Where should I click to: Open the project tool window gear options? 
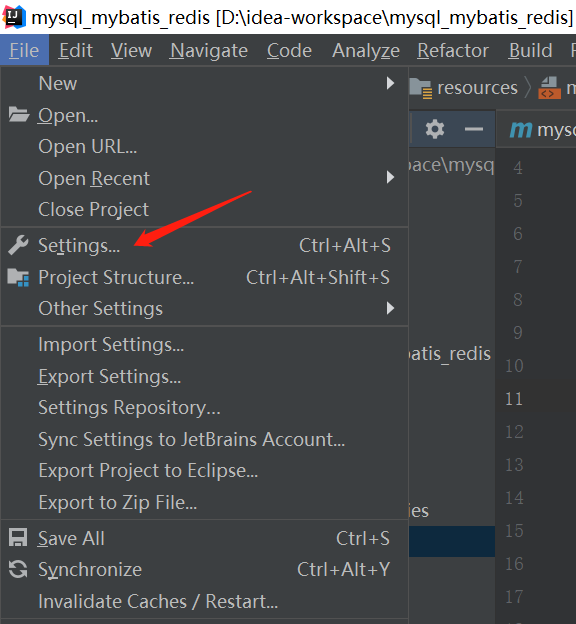(x=435, y=129)
